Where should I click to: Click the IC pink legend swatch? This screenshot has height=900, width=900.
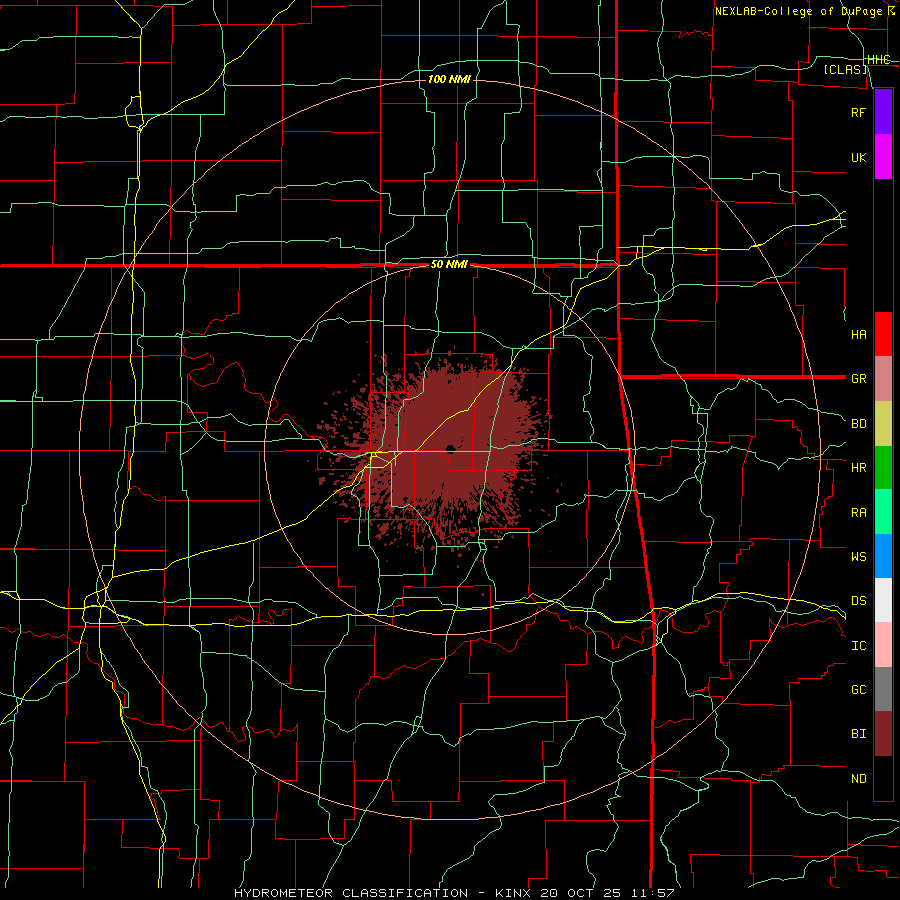click(883, 645)
